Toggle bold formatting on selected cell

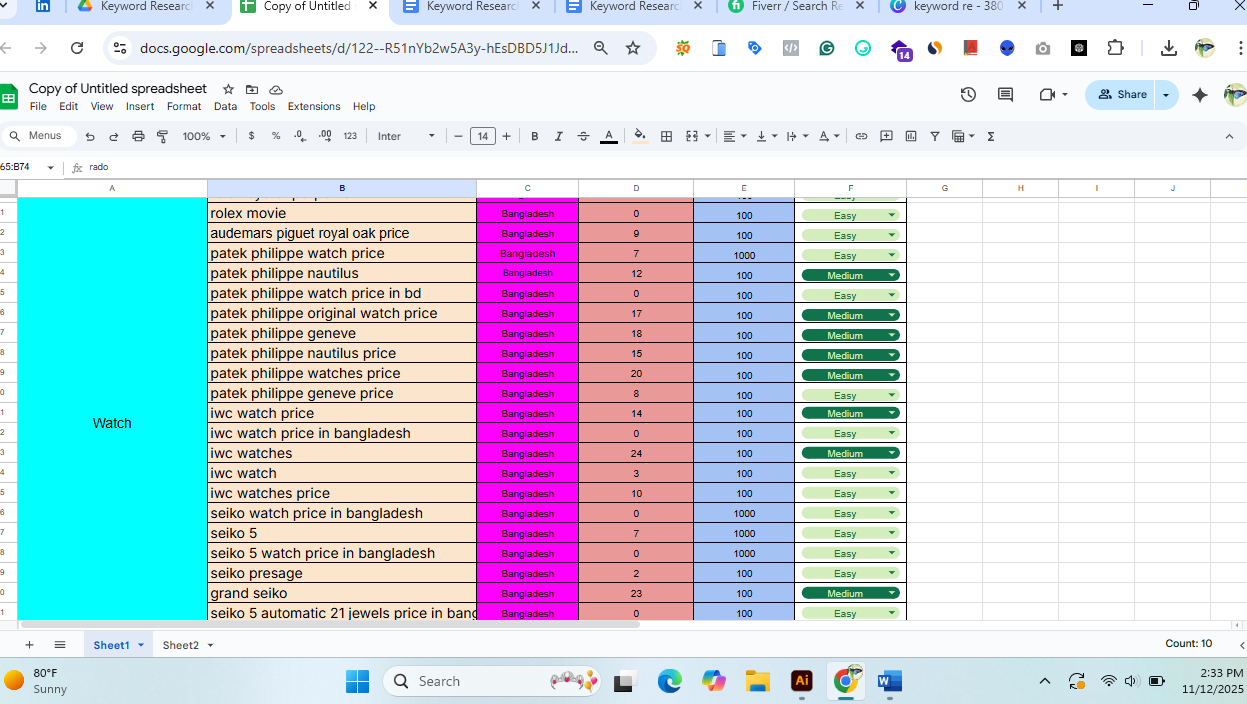tap(534, 136)
